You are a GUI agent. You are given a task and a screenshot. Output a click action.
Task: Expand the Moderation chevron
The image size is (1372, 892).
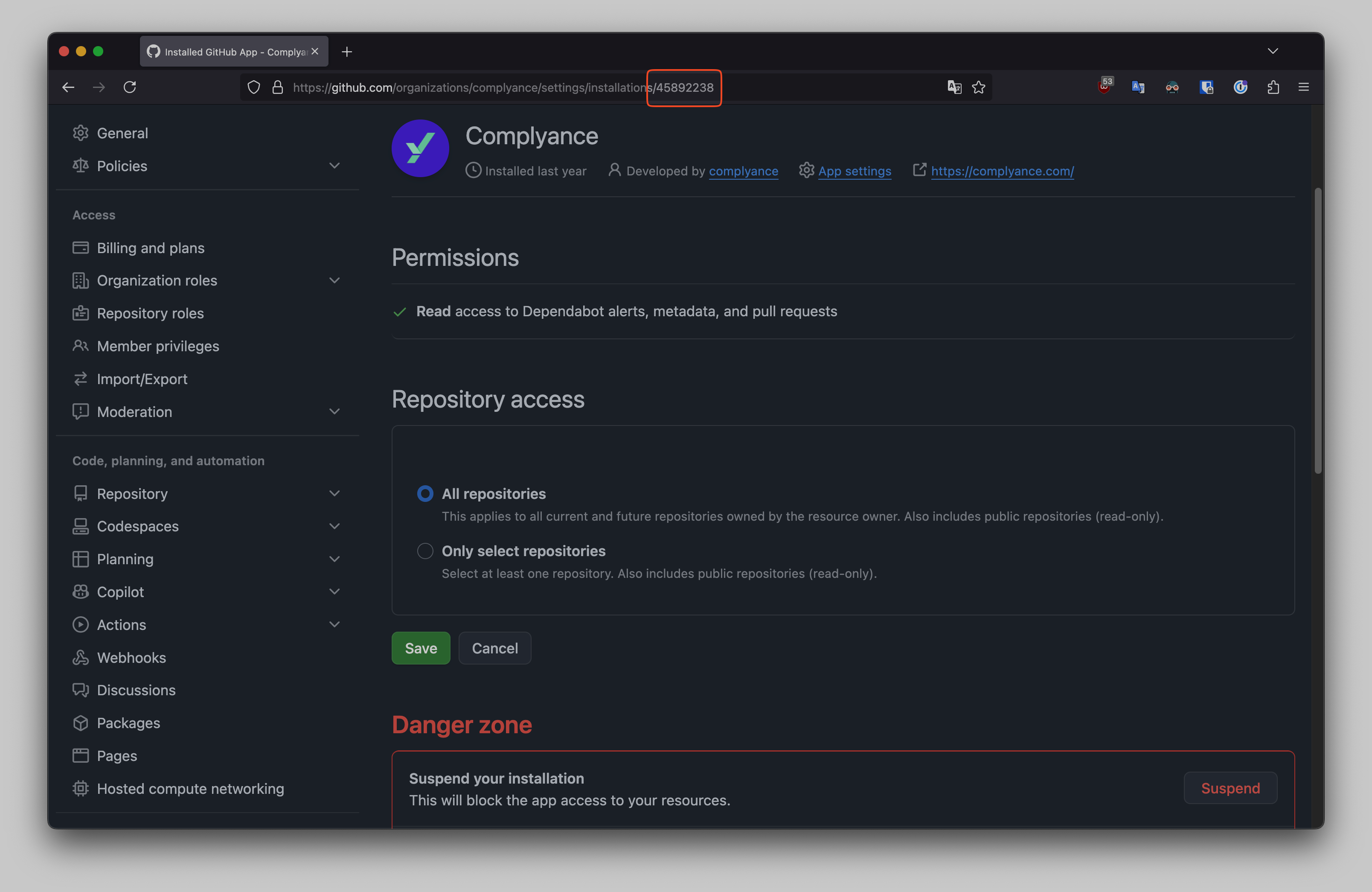point(334,411)
